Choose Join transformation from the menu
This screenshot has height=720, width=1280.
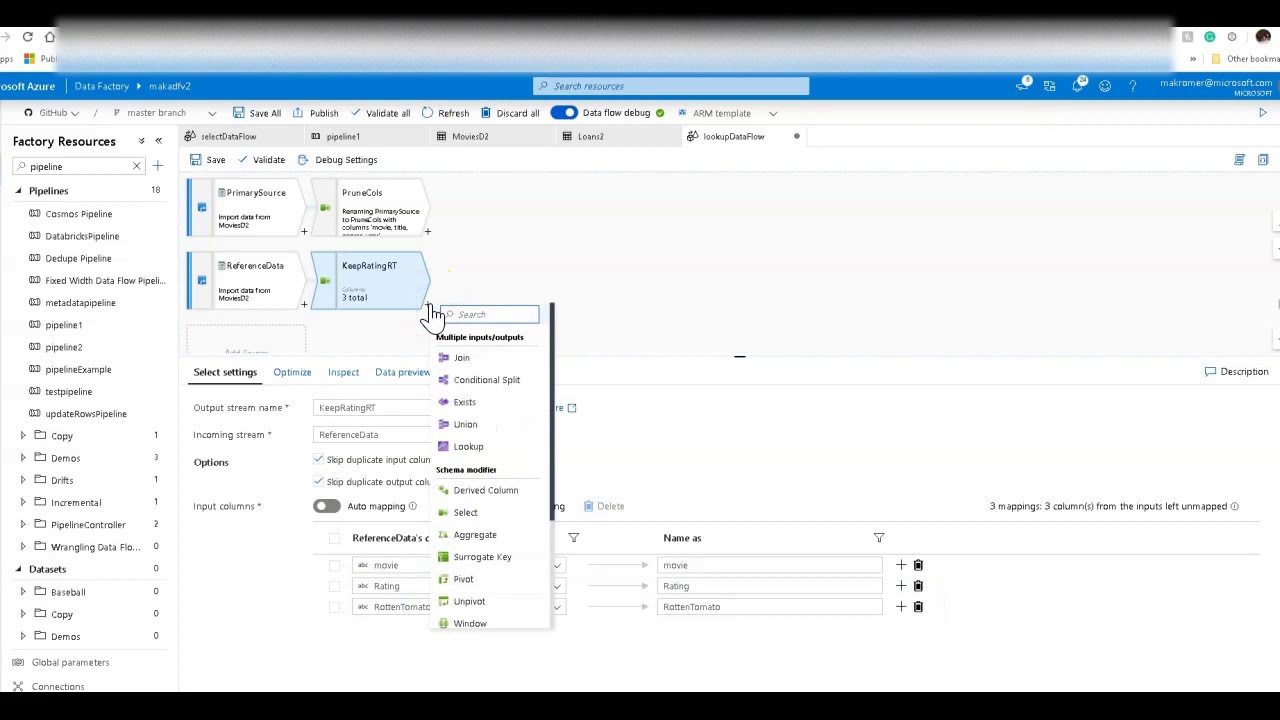[461, 358]
